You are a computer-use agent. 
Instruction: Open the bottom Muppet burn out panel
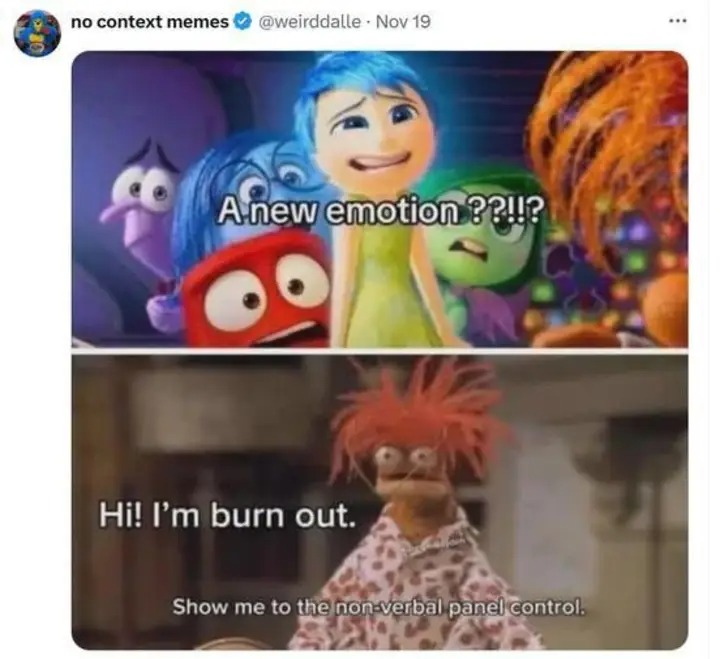[x=380, y=502]
